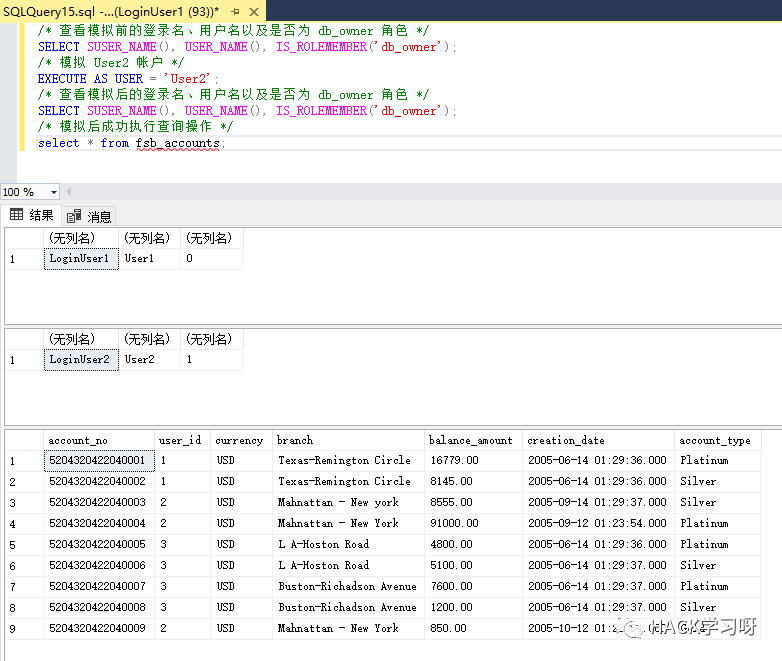Image resolution: width=782 pixels, height=661 pixels.
Task: Click the creation_date column header
Action: pyautogui.click(x=598, y=440)
